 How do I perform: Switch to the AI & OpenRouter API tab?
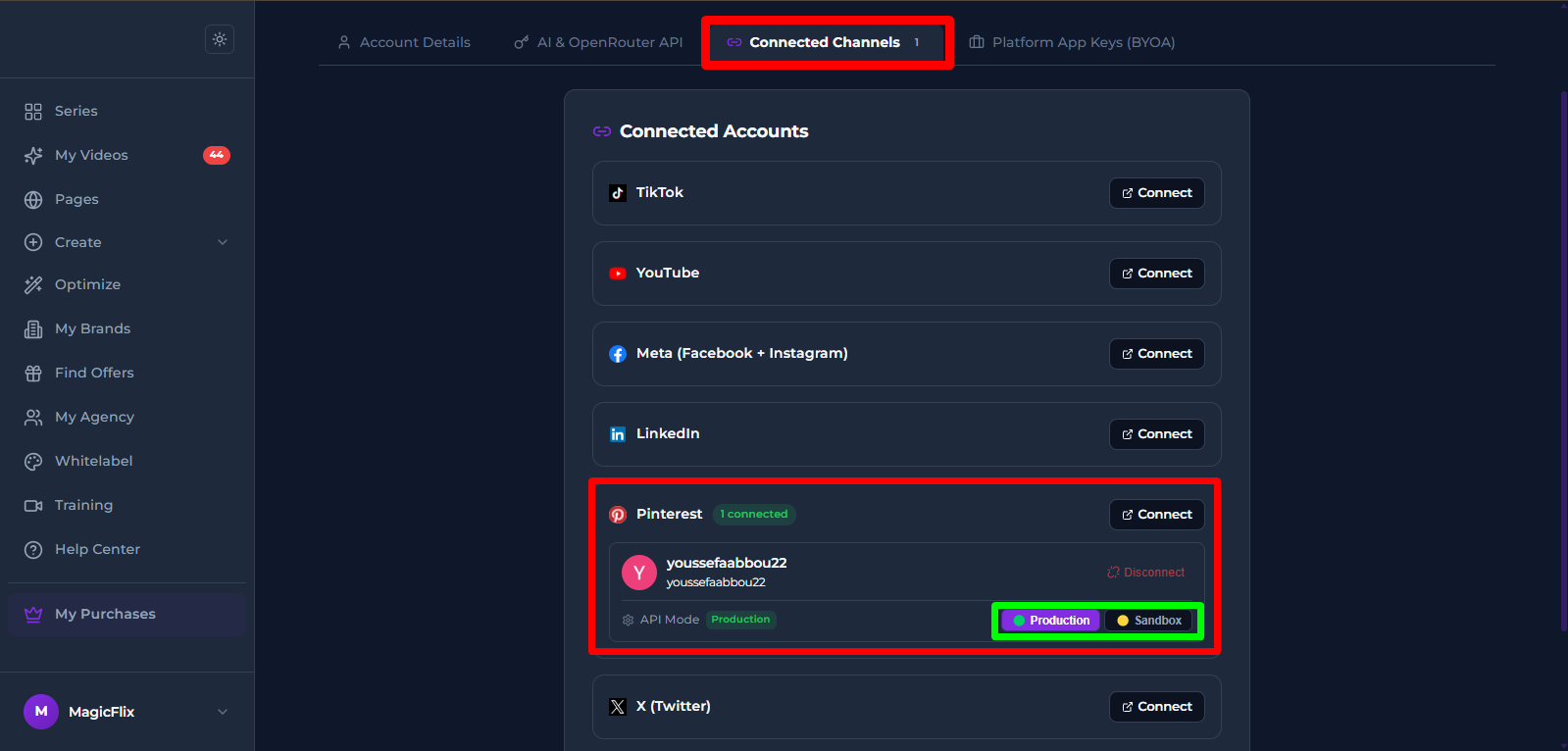(x=598, y=42)
